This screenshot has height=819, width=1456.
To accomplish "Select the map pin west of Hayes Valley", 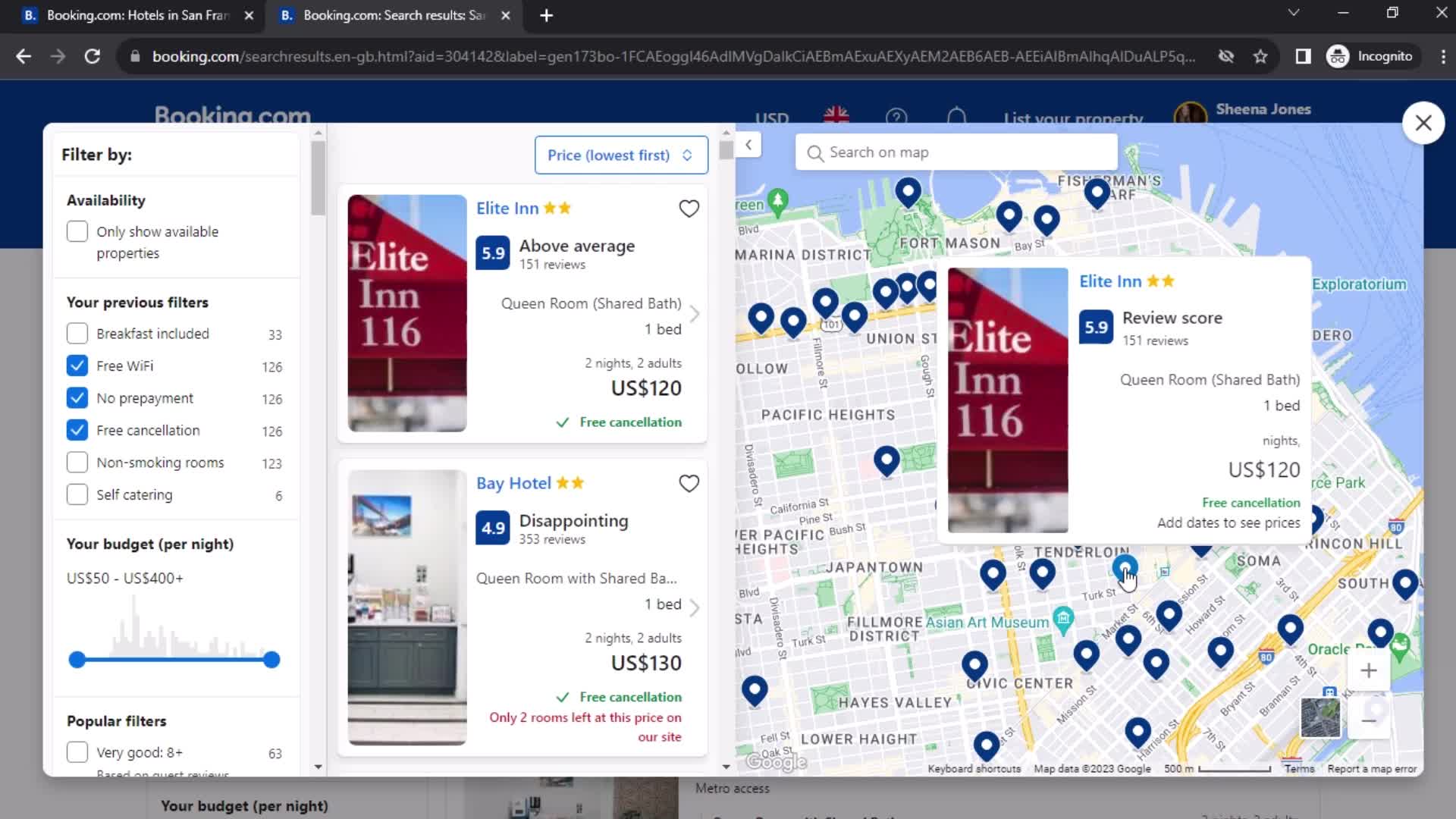I will (755, 690).
